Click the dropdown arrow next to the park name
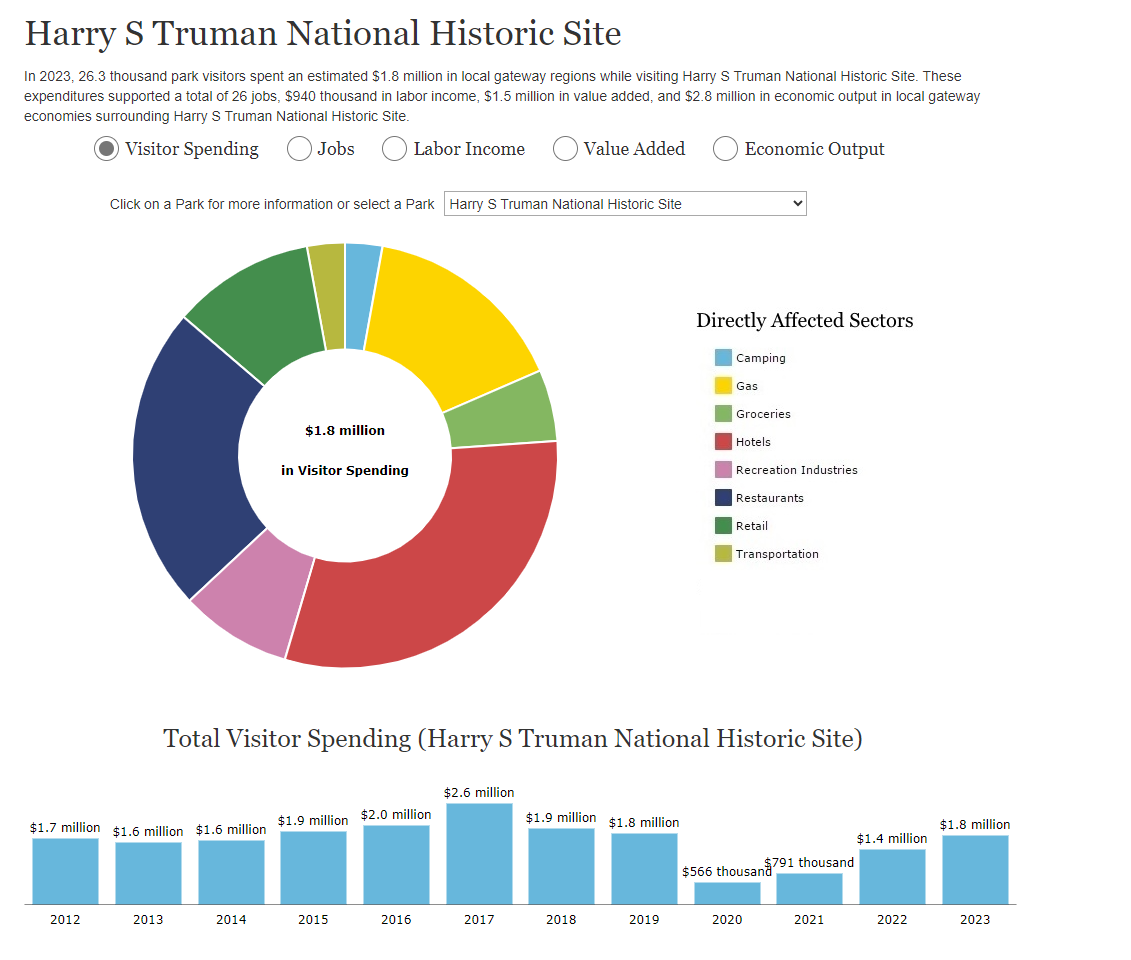 [796, 203]
